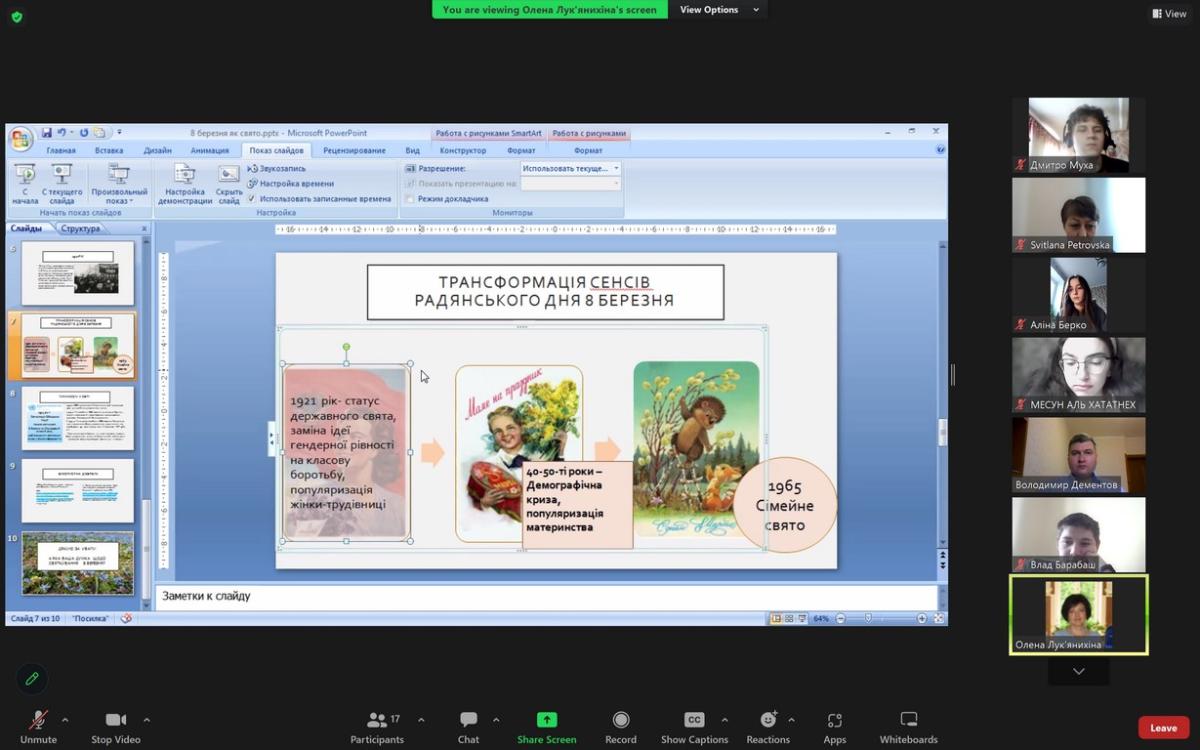The image size is (1200, 750).
Task: Open the Дизайн ribbon tab
Action: 157,150
